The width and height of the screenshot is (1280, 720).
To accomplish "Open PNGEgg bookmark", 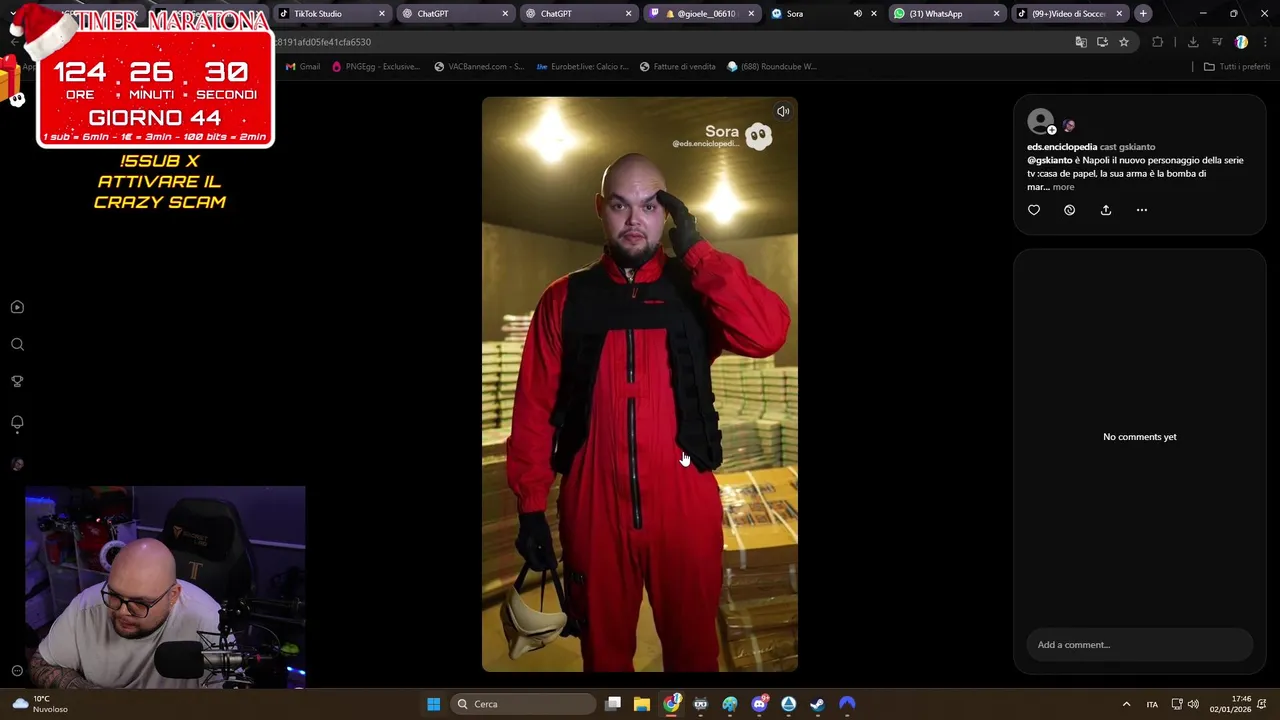I will [376, 67].
